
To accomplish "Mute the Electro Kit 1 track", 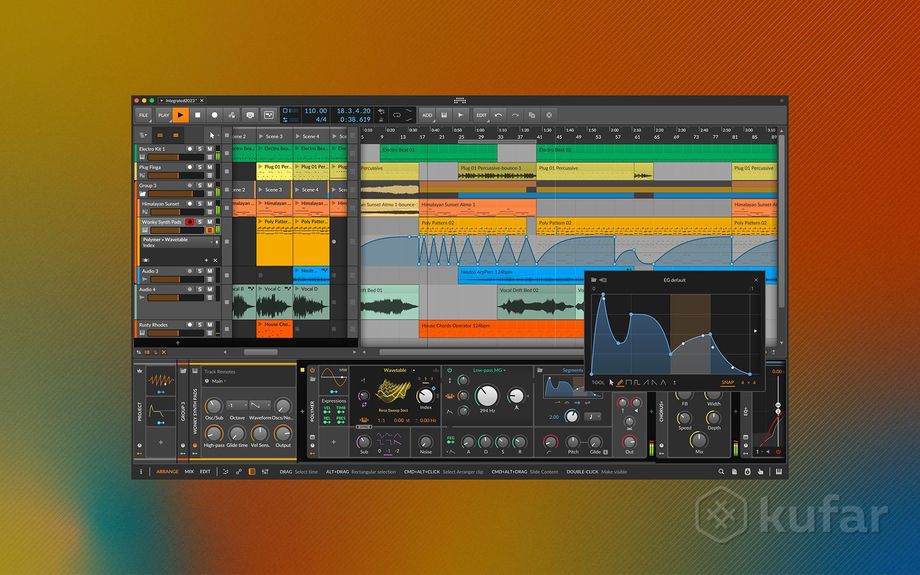I will (209, 149).
